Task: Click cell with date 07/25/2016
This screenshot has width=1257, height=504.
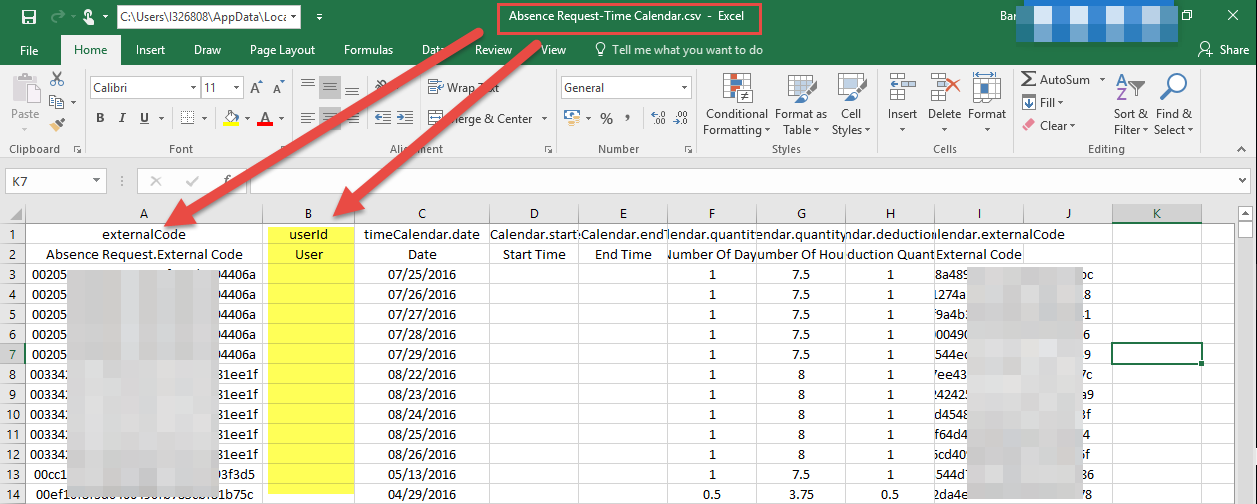Action: click(422, 274)
